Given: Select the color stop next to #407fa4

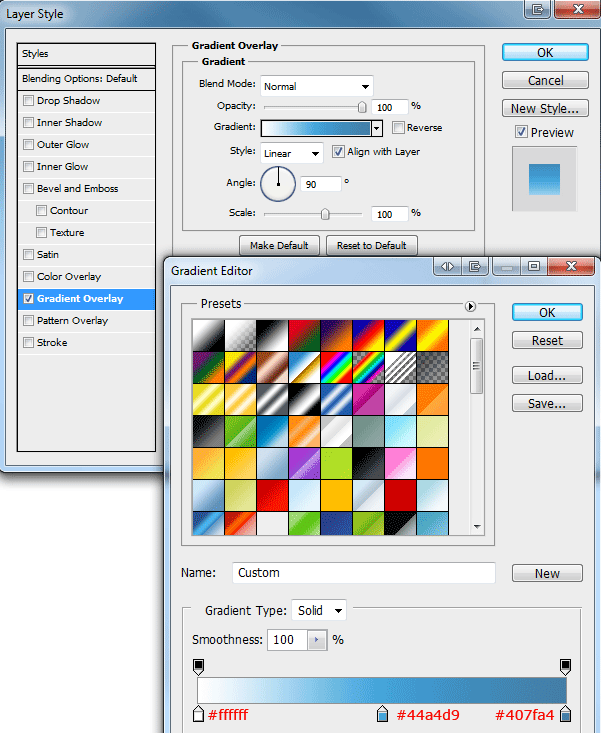Looking at the screenshot, I should (565, 714).
